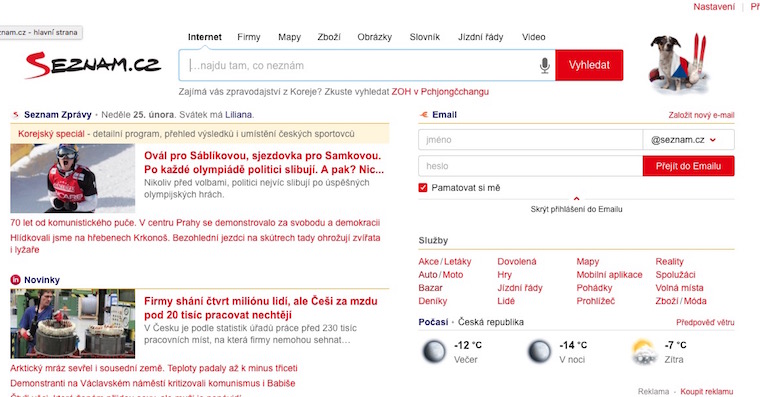The image size is (760, 397).
Task: Open the Video tab
Action: [x=534, y=37]
